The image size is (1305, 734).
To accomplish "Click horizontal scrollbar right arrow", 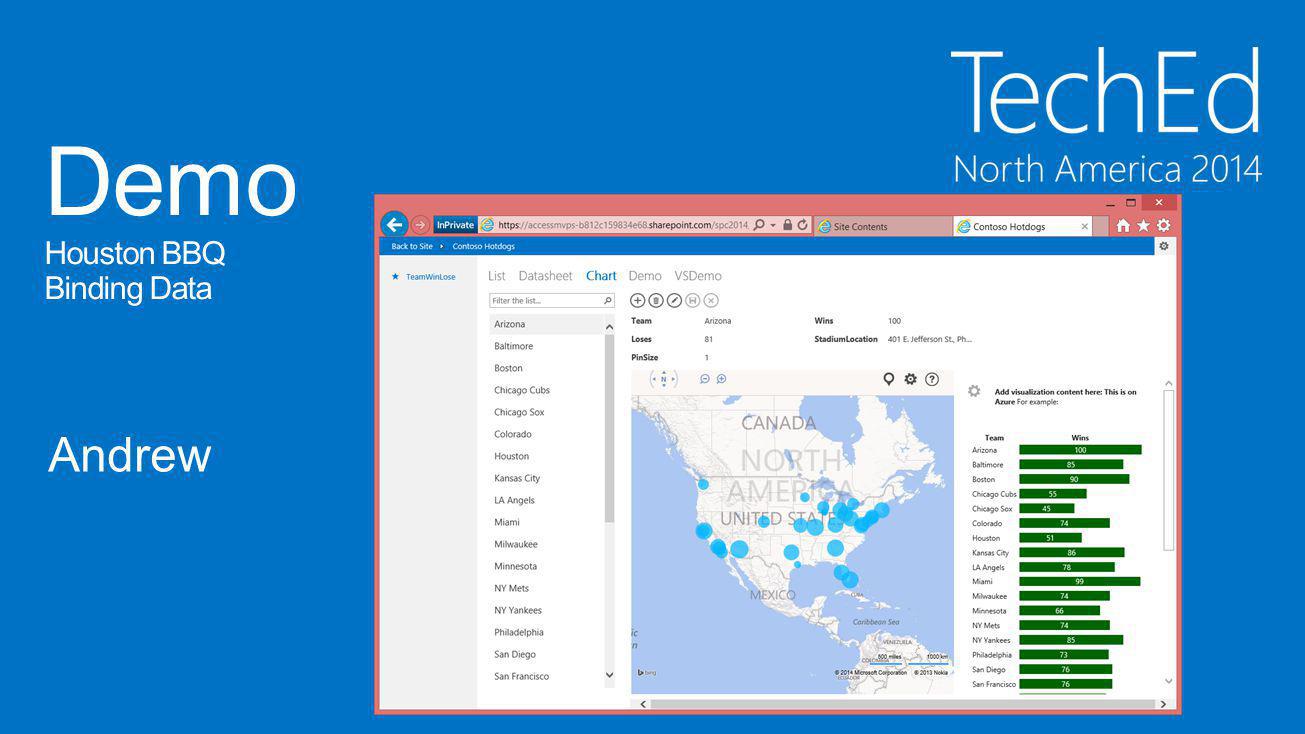I will (1163, 704).
